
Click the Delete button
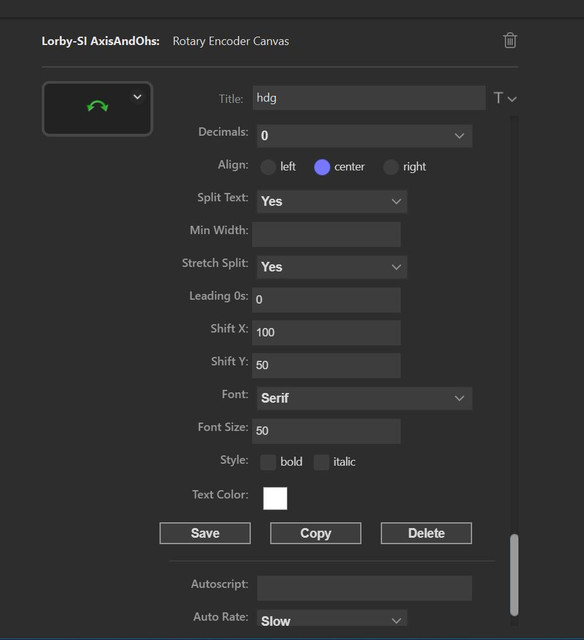(x=426, y=533)
